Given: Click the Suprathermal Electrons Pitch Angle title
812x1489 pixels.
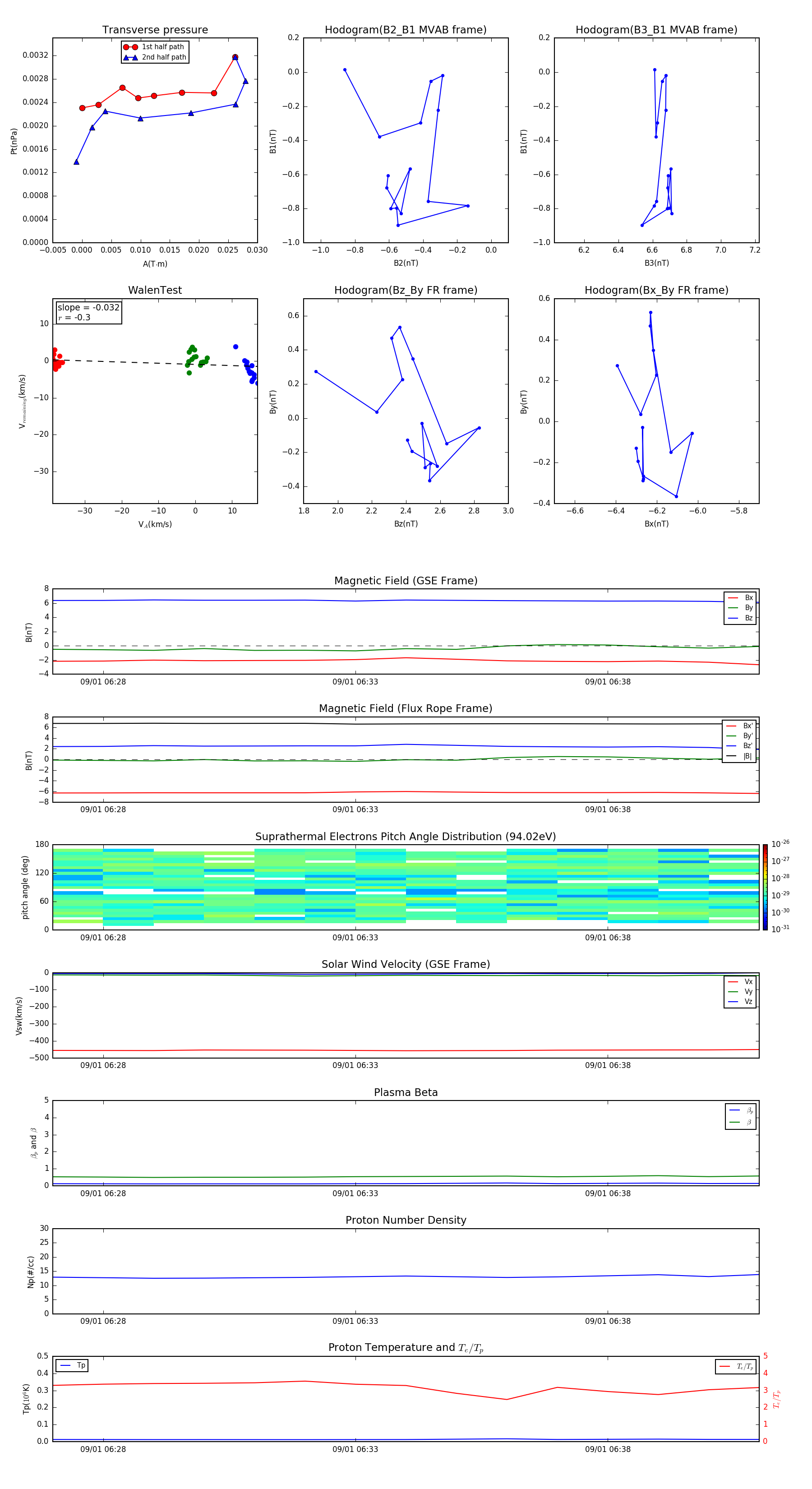Looking at the screenshot, I should pos(406,837).
